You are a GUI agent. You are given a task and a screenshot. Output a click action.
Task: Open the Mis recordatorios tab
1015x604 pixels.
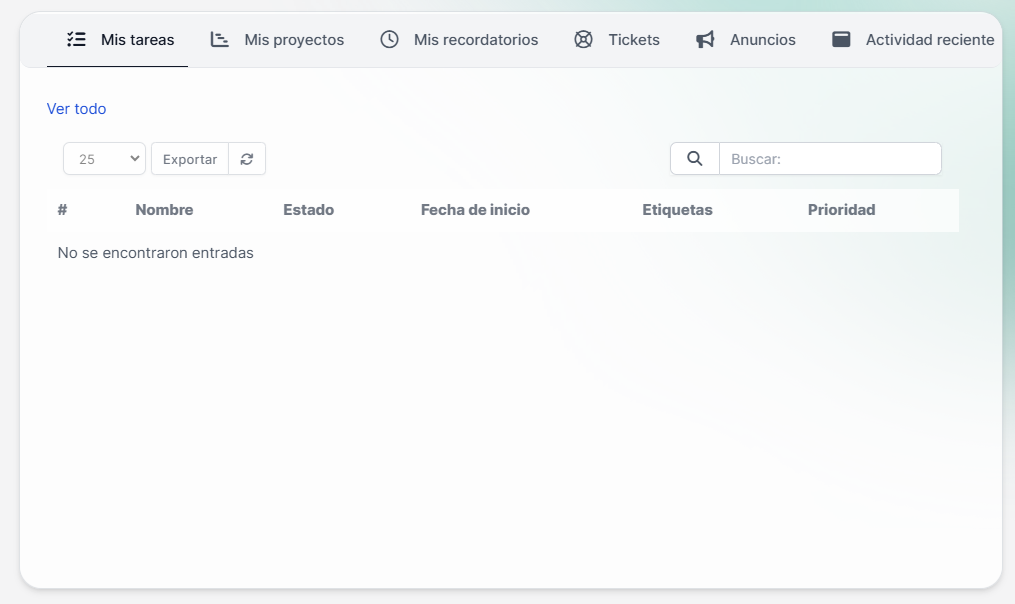coord(475,39)
